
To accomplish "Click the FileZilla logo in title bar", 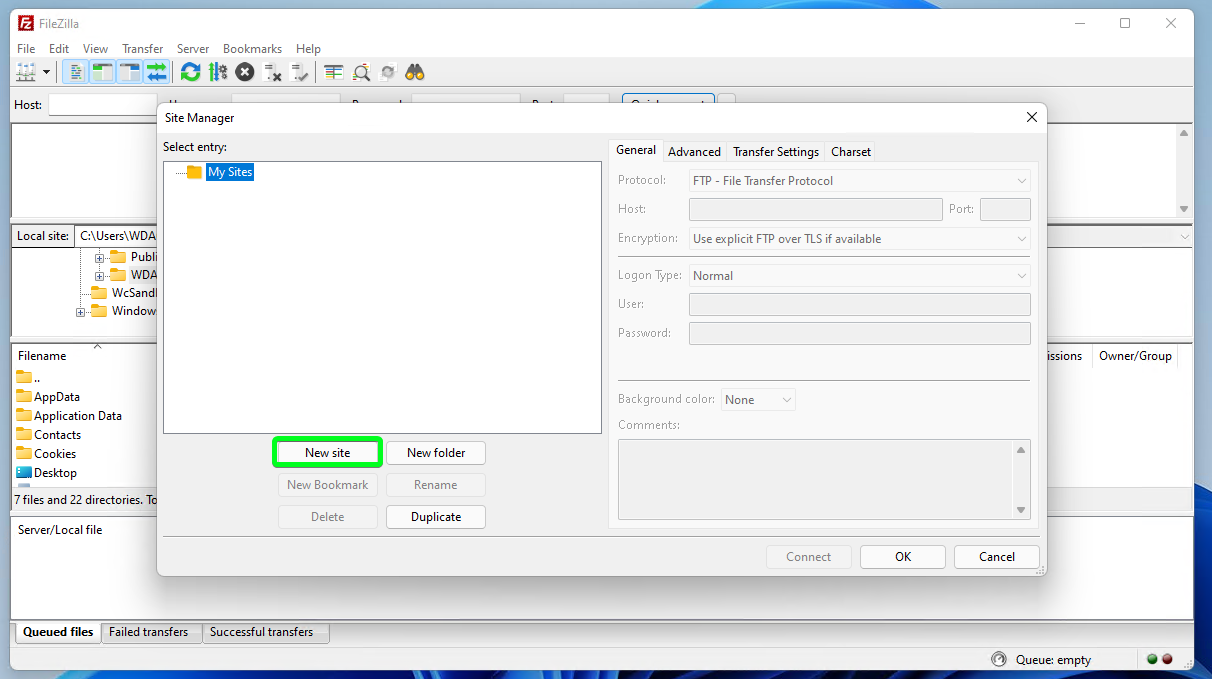I will tap(26, 23).
